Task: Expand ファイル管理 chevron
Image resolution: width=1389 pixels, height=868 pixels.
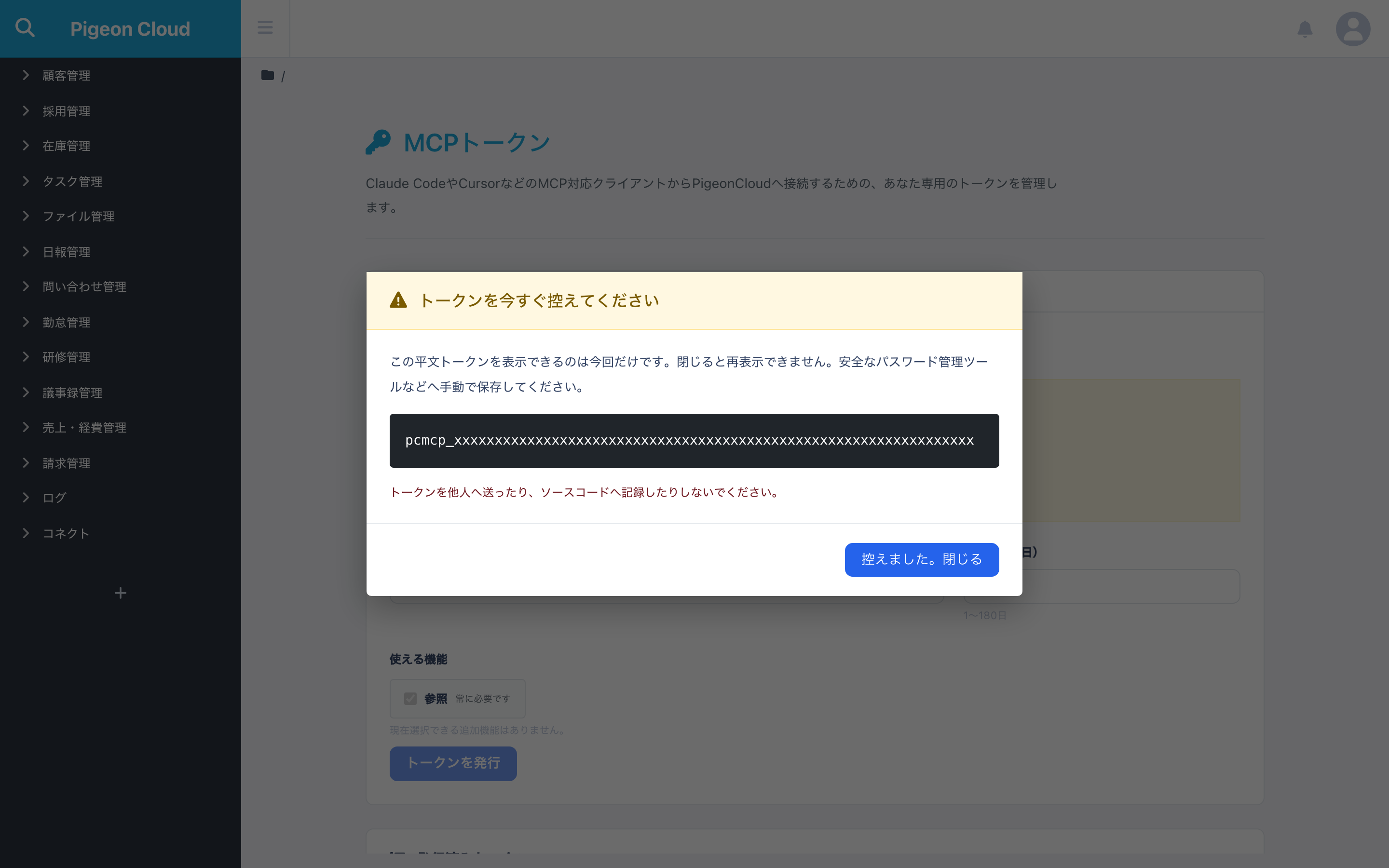Action: (x=26, y=216)
